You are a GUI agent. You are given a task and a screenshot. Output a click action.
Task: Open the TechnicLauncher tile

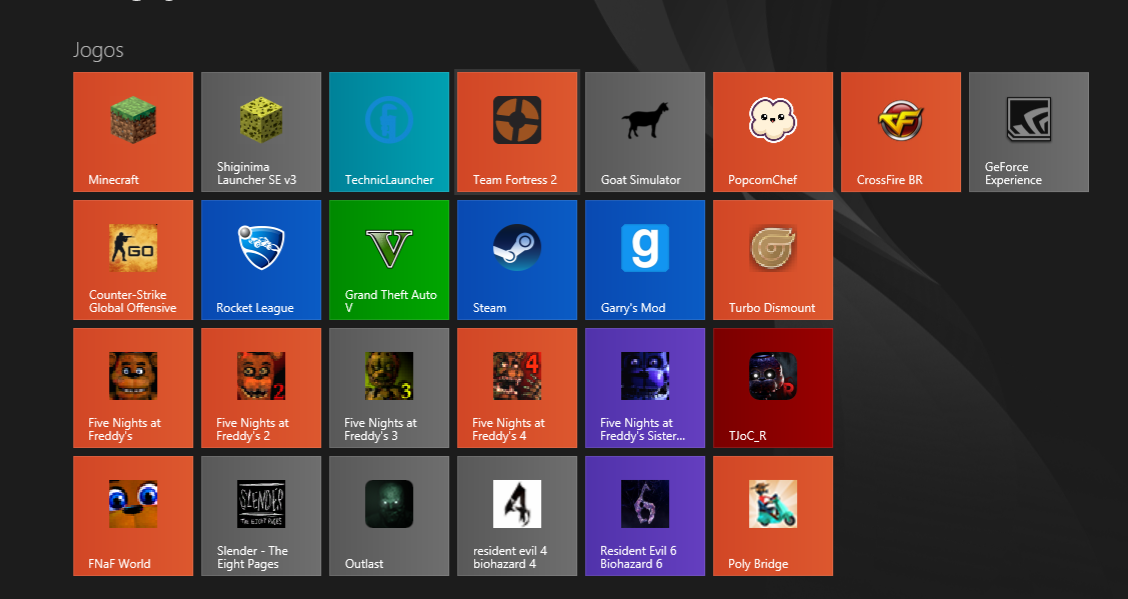(x=389, y=132)
